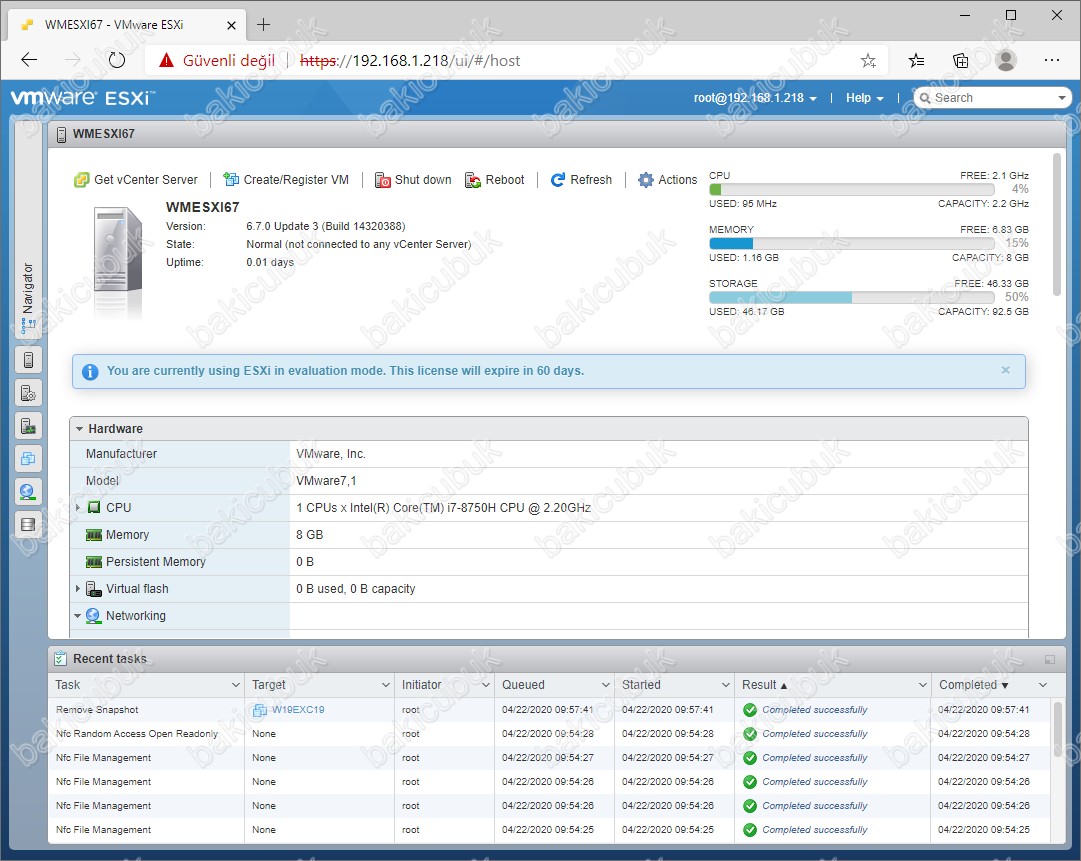Screen dimensions: 1081x861
Task: Close the WMESXI67 browser tab
Action: (x=232, y=26)
